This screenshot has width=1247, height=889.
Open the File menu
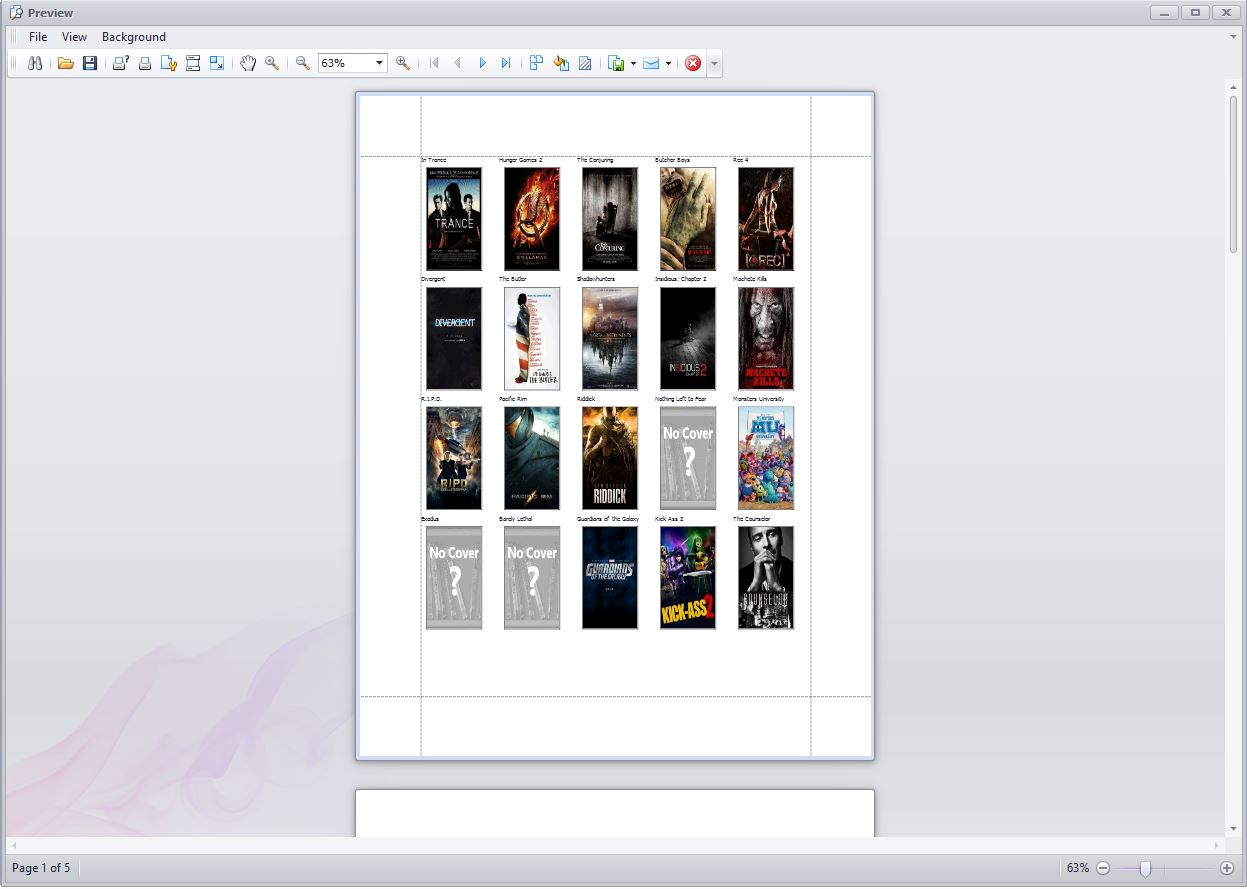(38, 37)
